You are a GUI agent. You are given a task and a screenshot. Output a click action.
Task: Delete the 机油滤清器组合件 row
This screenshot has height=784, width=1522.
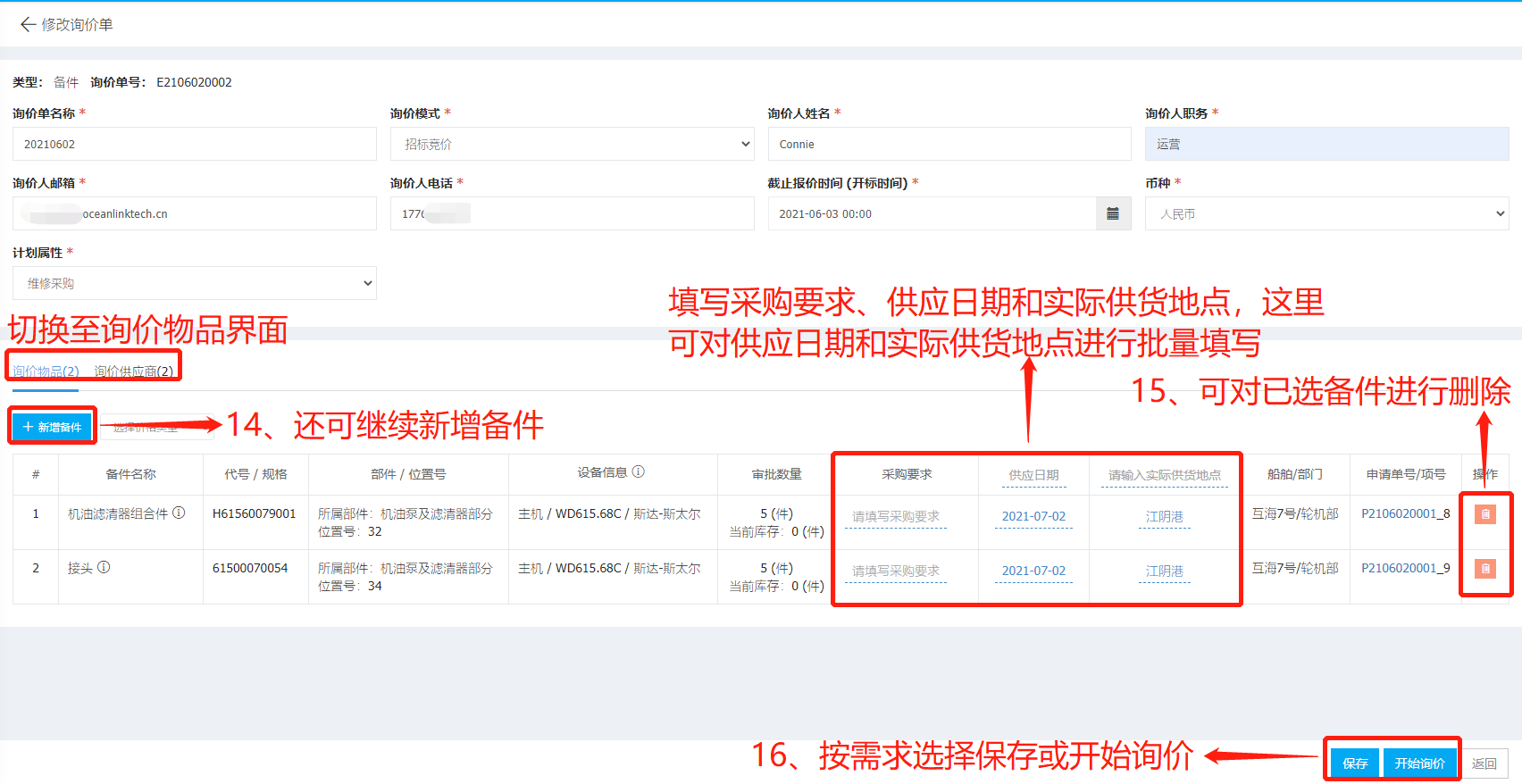pos(1485,514)
